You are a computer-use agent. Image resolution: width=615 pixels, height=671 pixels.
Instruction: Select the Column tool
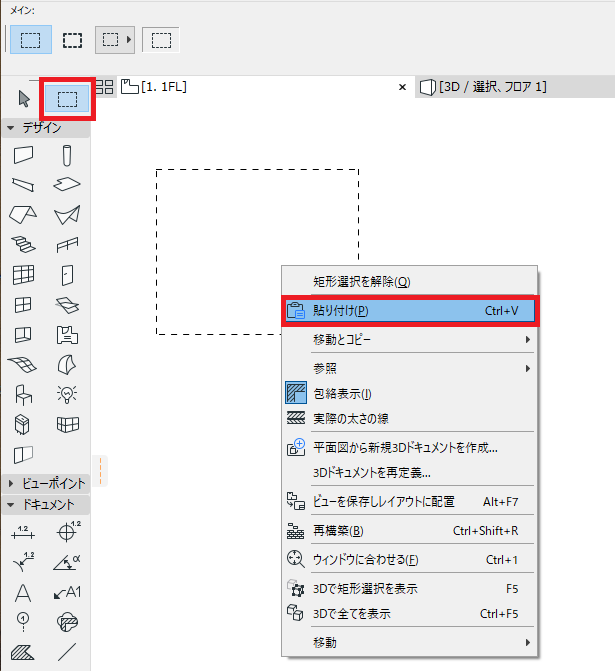tap(67, 155)
